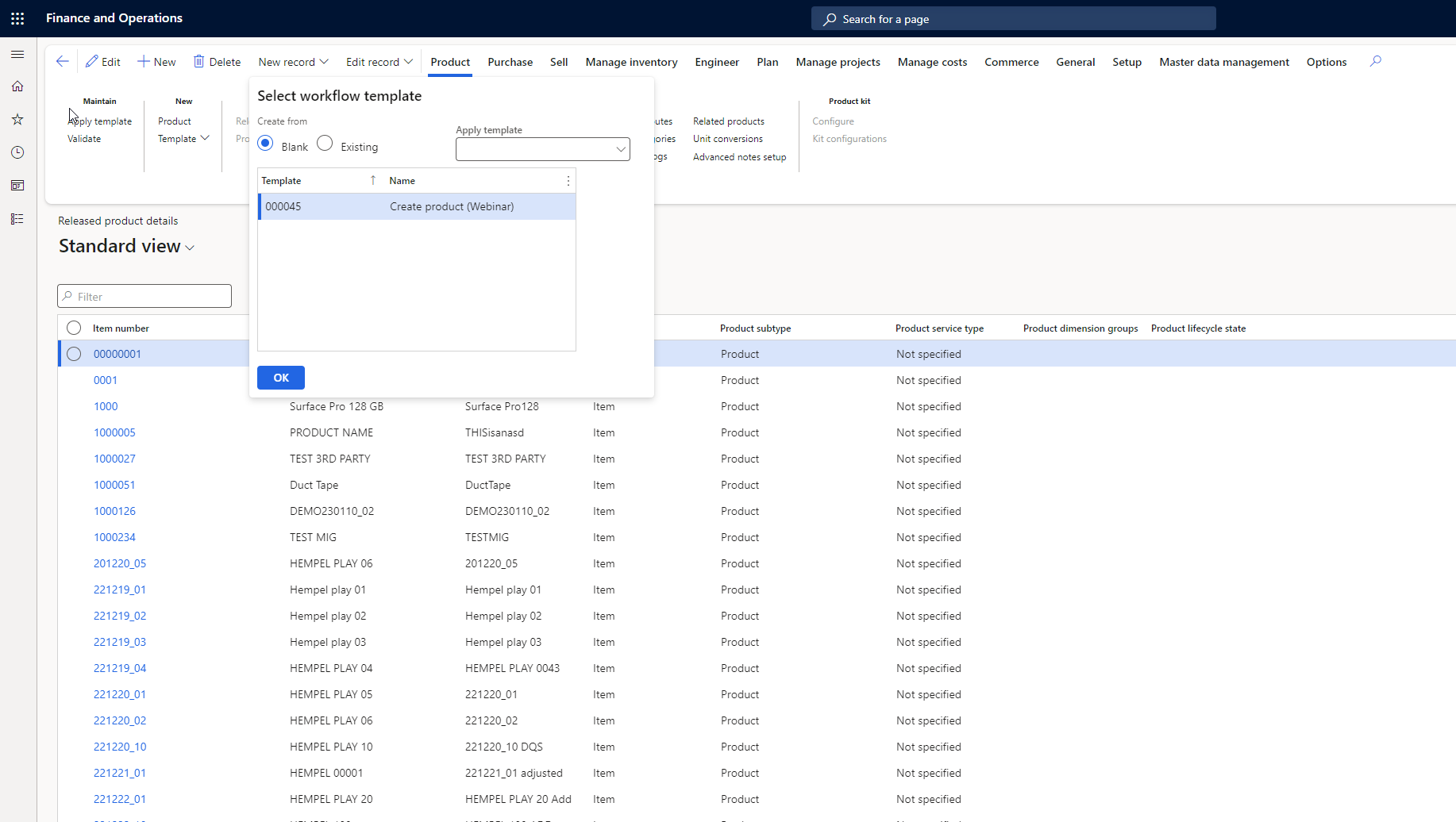Image resolution: width=1456 pixels, height=822 pixels.
Task: Open the General tab
Action: (x=1076, y=62)
